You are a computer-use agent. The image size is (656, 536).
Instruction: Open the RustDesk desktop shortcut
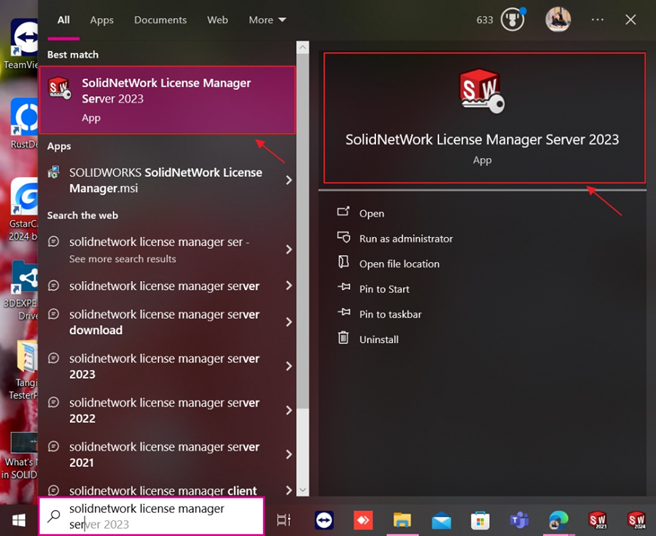[x=23, y=123]
